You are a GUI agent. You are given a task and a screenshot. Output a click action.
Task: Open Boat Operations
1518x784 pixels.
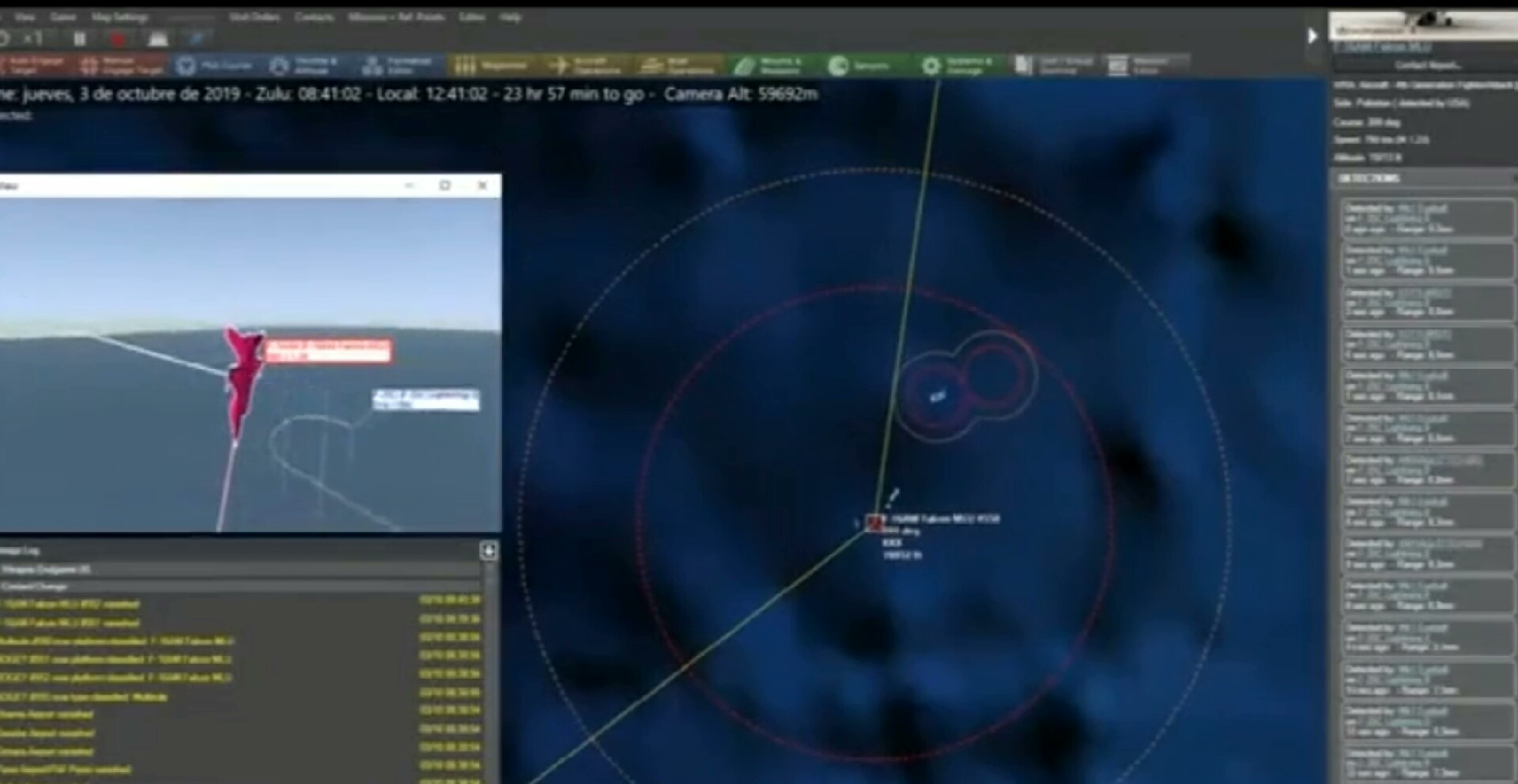click(678, 65)
